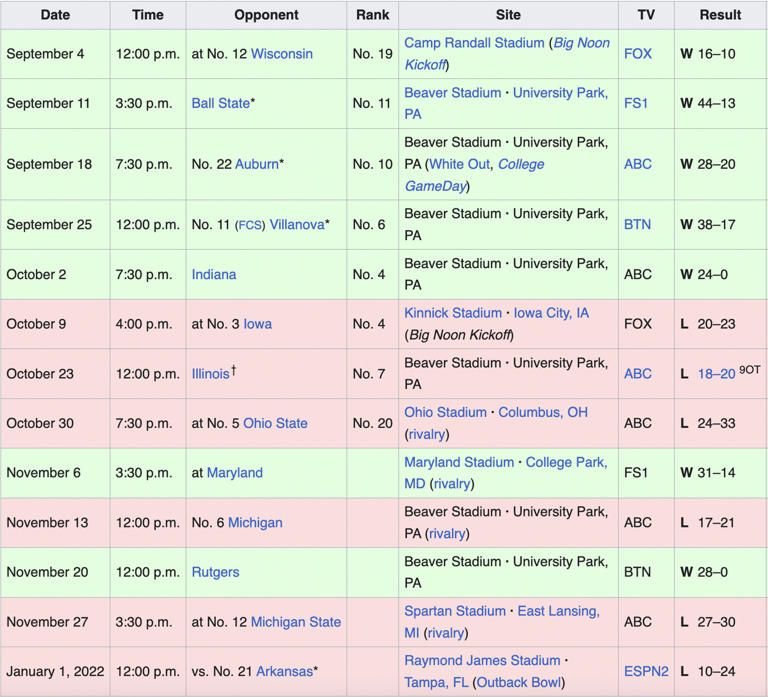Click the FS1 TV link for Ball State game
768x697 pixels.
[637, 103]
